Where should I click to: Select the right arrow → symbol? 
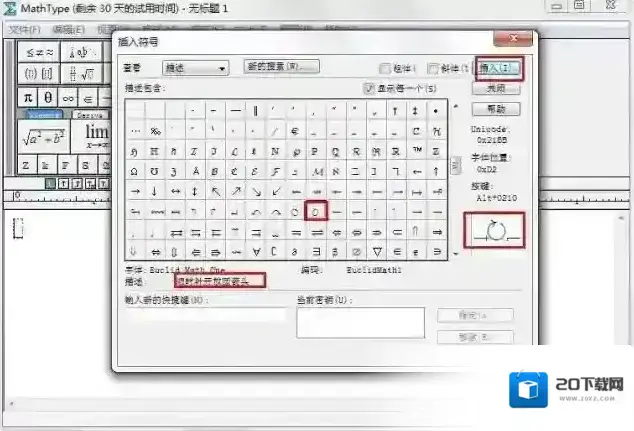(x=135, y=191)
